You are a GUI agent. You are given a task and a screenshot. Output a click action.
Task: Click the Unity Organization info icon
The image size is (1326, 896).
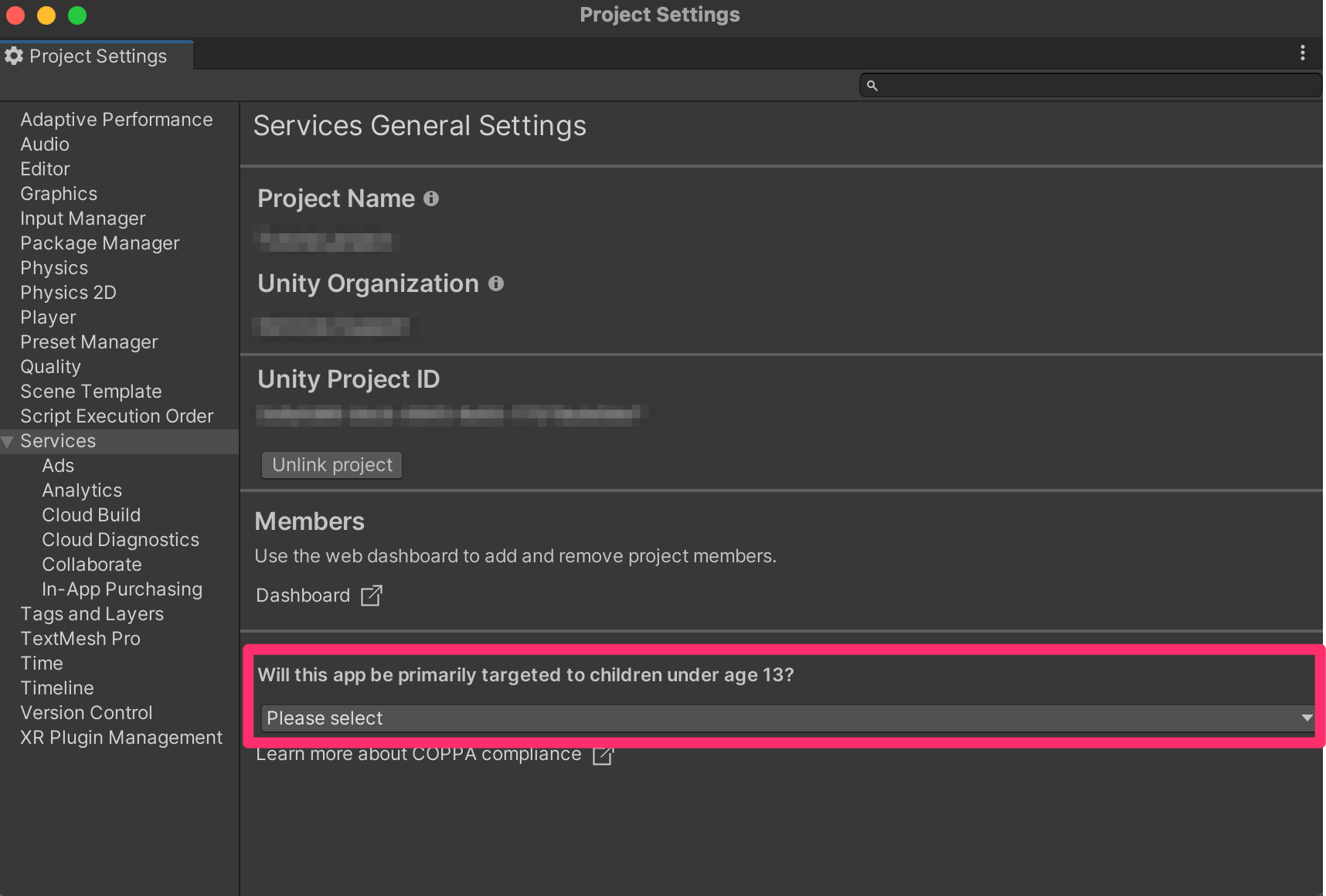coord(496,283)
